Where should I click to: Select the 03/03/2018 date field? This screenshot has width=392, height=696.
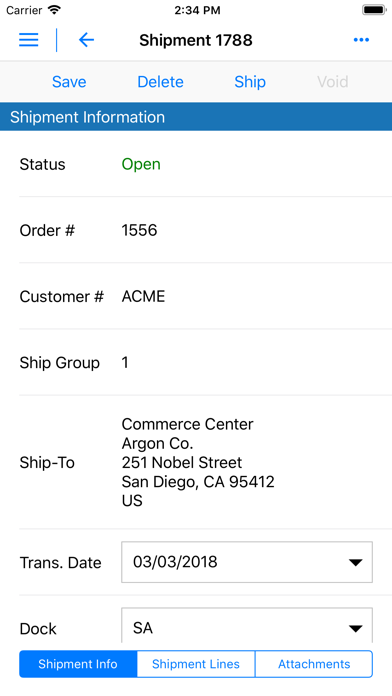[x=247, y=562]
